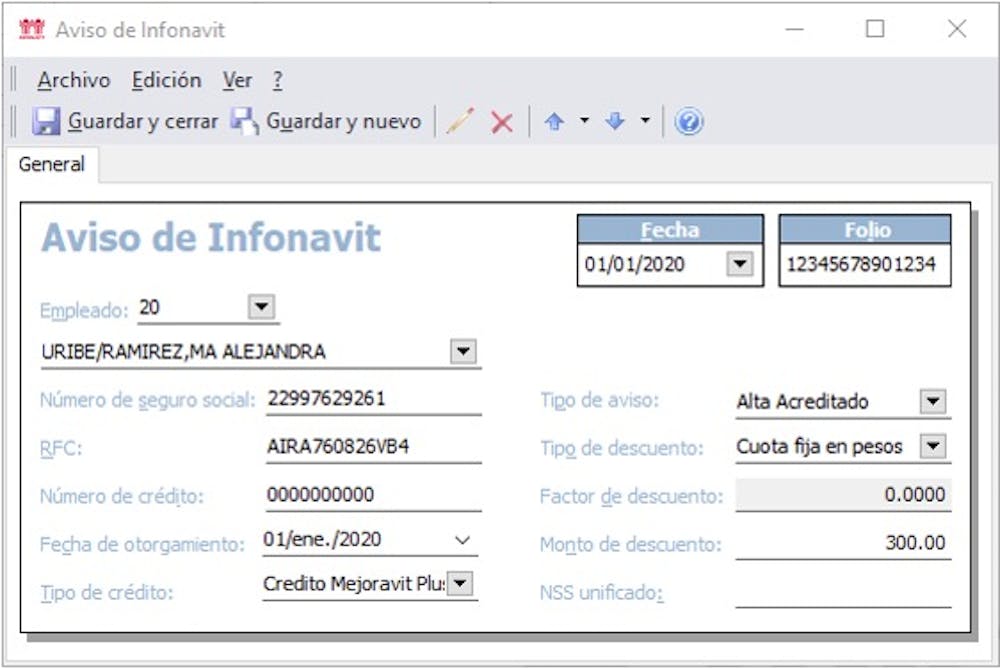This screenshot has height=669, width=1000.
Task: Click the RFC input field
Action: pyautogui.click(x=373, y=447)
